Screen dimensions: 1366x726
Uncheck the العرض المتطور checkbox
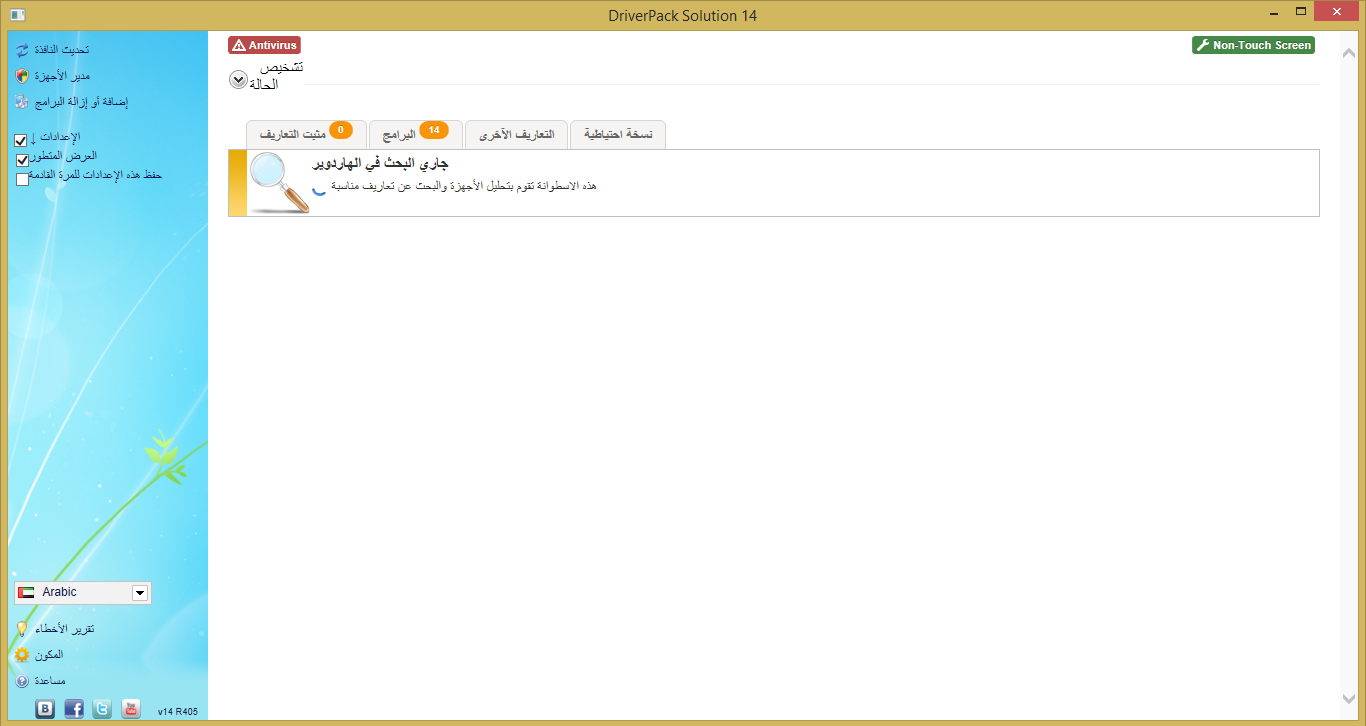pos(22,160)
